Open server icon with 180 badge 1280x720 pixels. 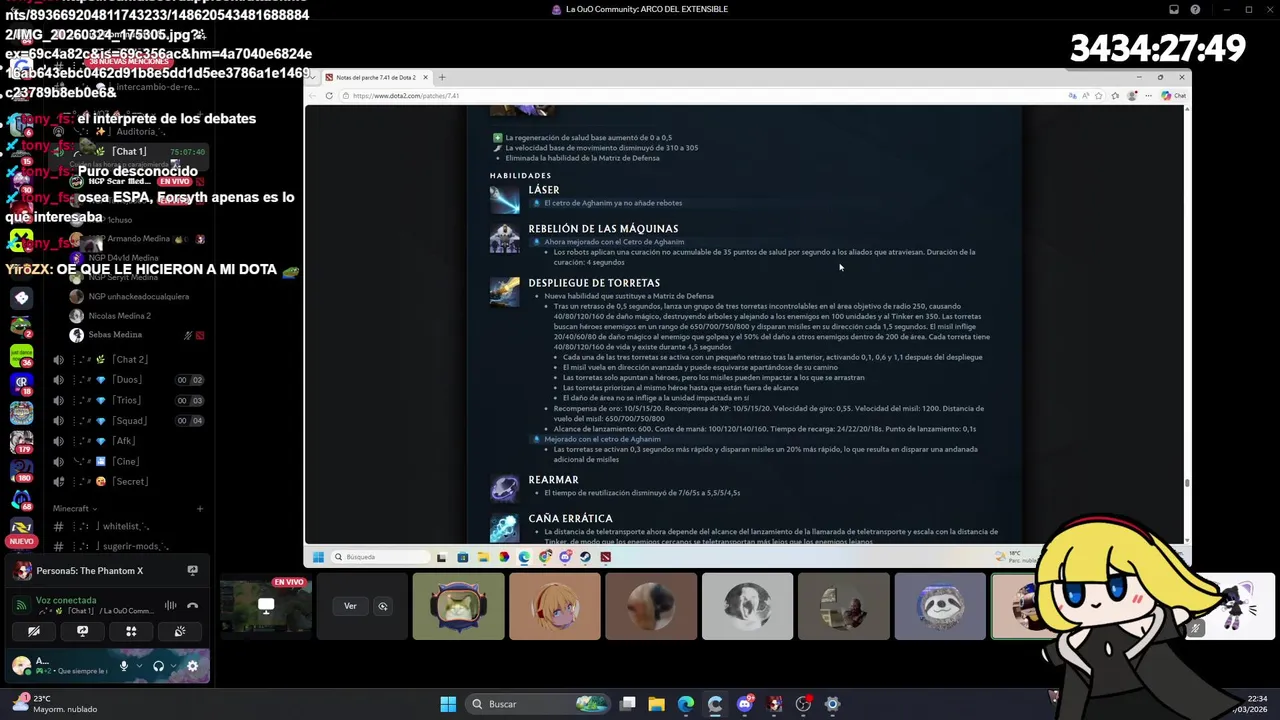click(x=21, y=469)
